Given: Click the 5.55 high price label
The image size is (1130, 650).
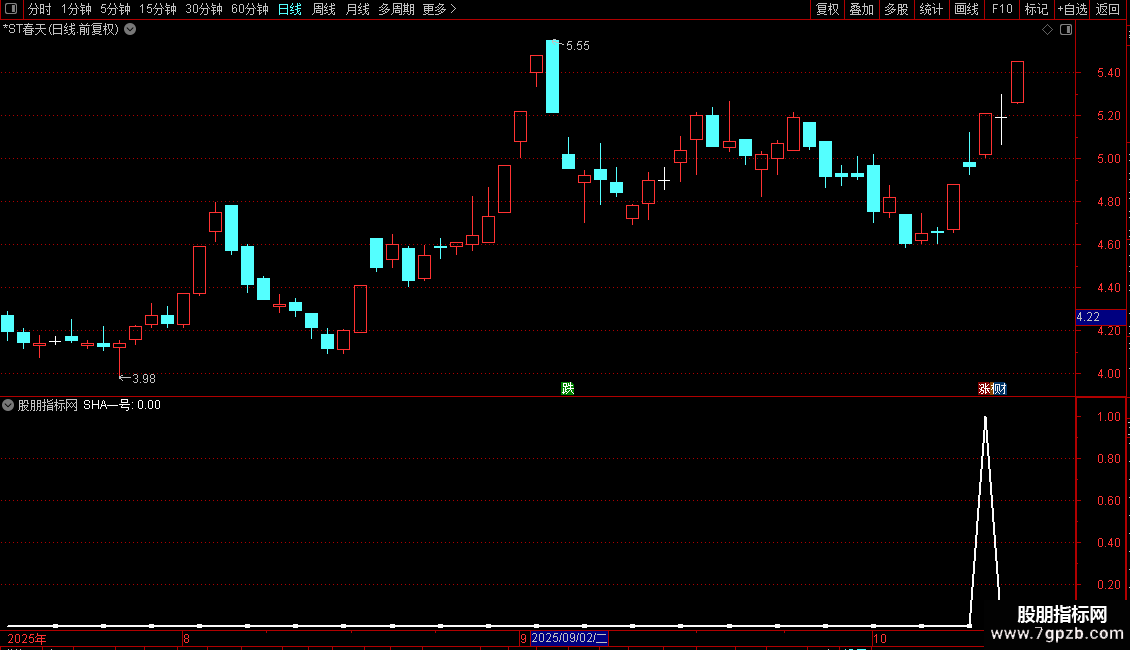Looking at the screenshot, I should tap(577, 46).
